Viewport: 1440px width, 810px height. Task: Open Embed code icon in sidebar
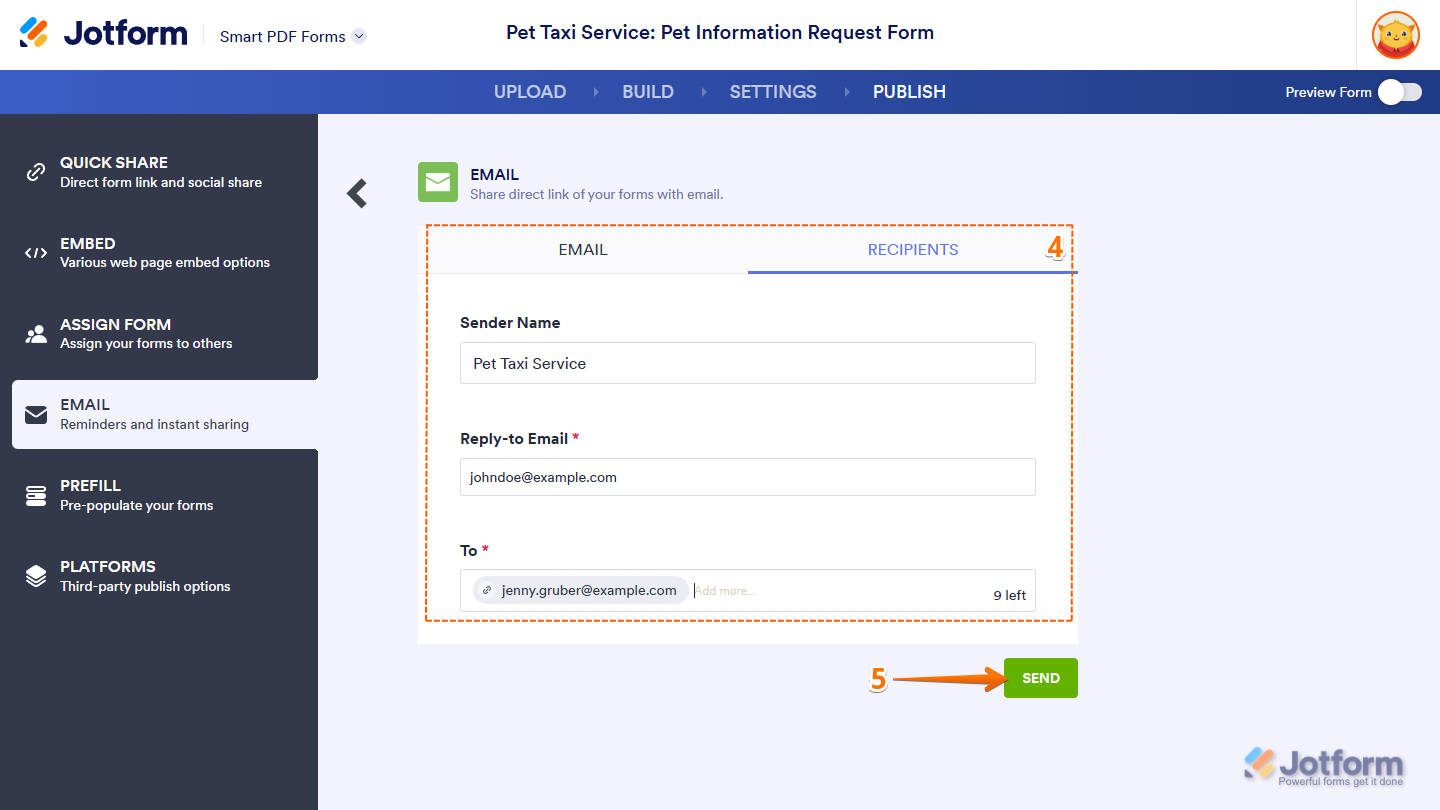(x=36, y=253)
